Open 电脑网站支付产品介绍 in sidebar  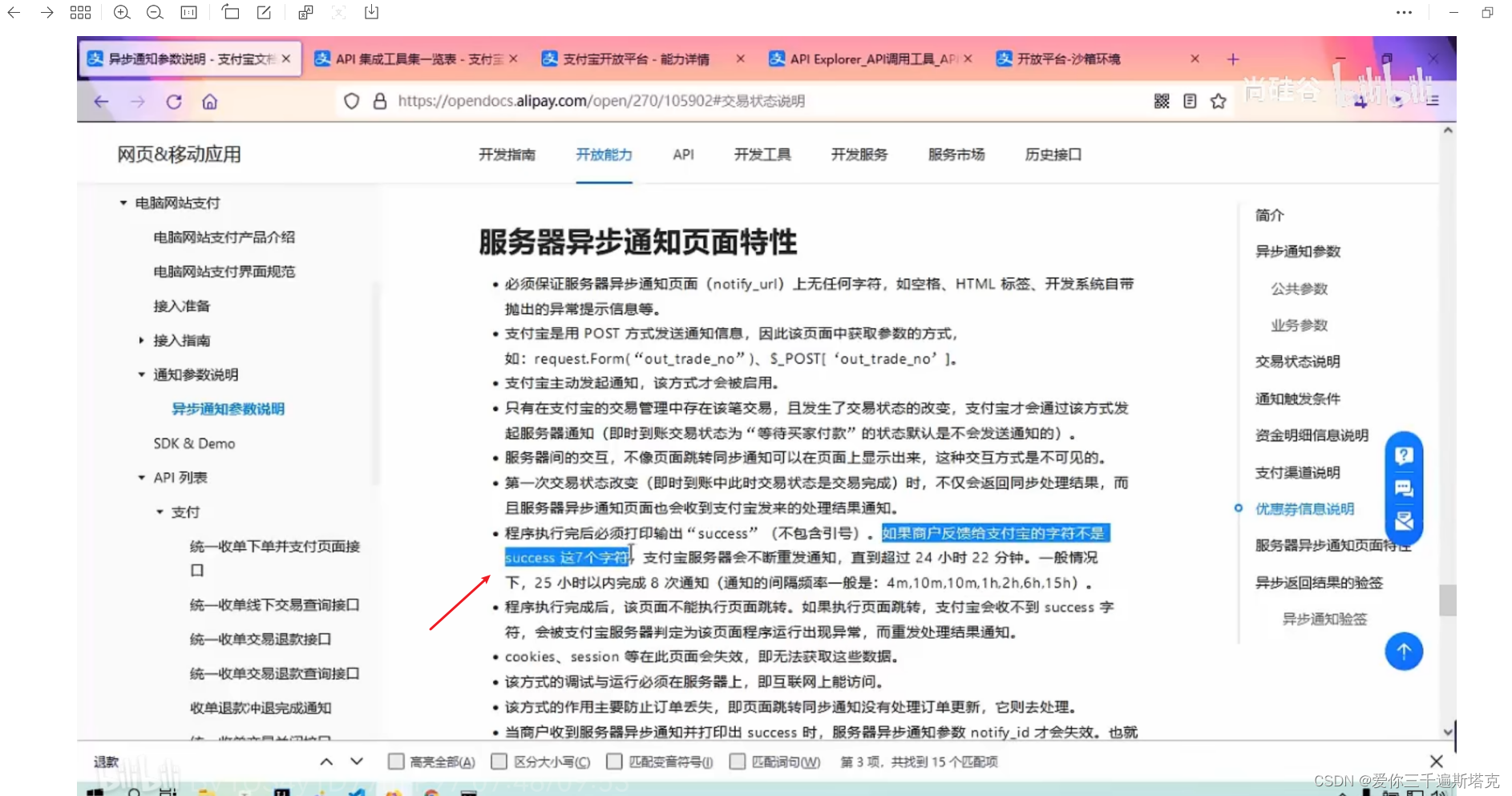[224, 237]
